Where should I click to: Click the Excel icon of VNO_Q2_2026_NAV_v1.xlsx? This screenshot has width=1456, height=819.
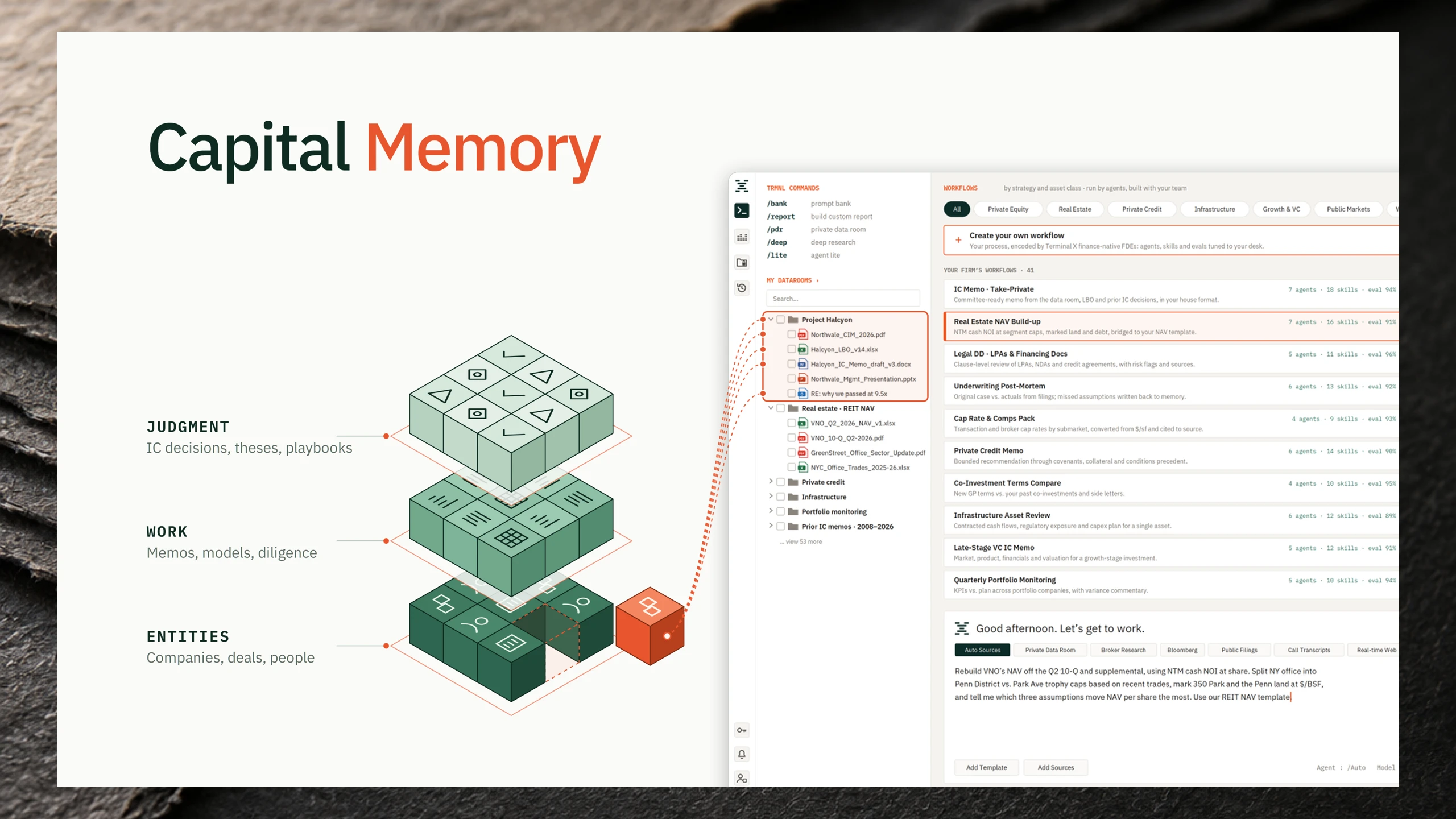[803, 423]
